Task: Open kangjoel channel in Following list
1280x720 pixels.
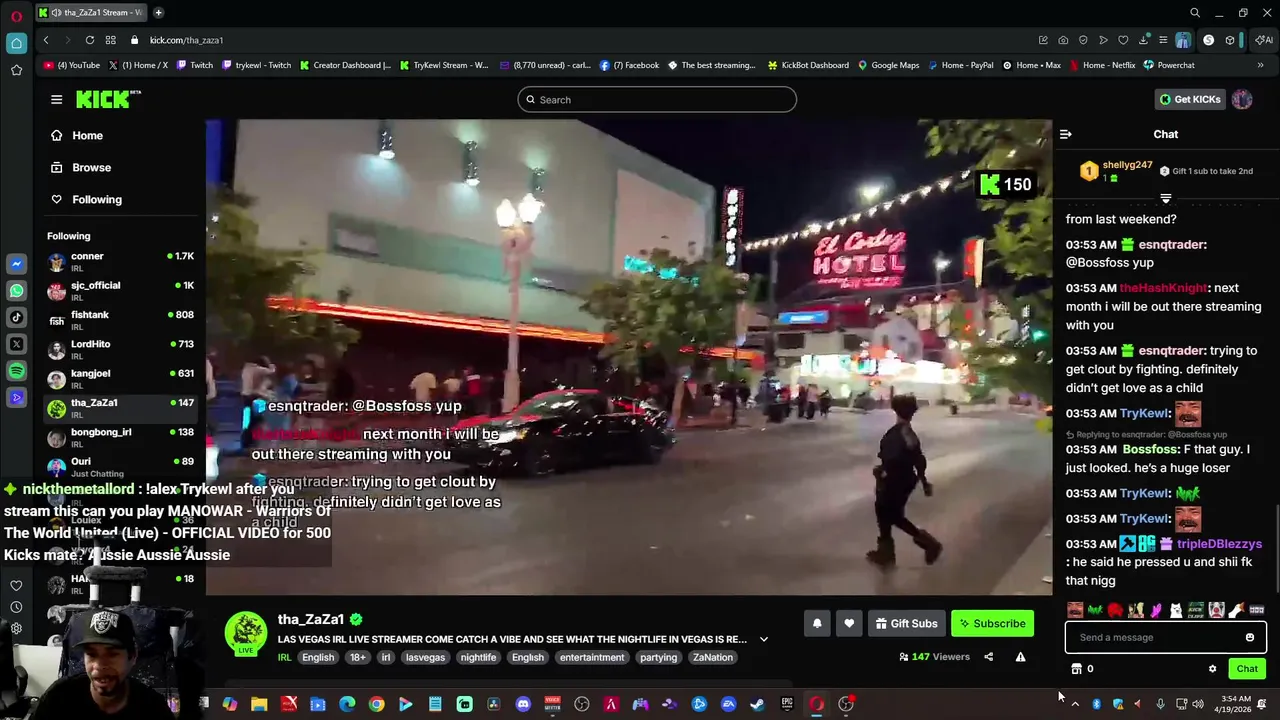Action: tap(121, 379)
